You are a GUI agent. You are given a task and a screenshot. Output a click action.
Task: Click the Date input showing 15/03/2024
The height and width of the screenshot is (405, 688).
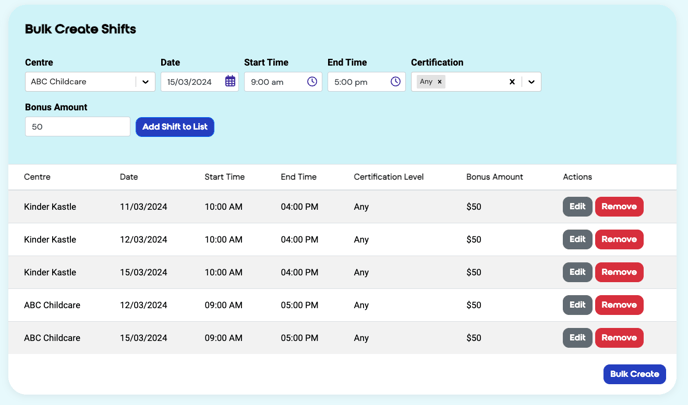pyautogui.click(x=190, y=82)
